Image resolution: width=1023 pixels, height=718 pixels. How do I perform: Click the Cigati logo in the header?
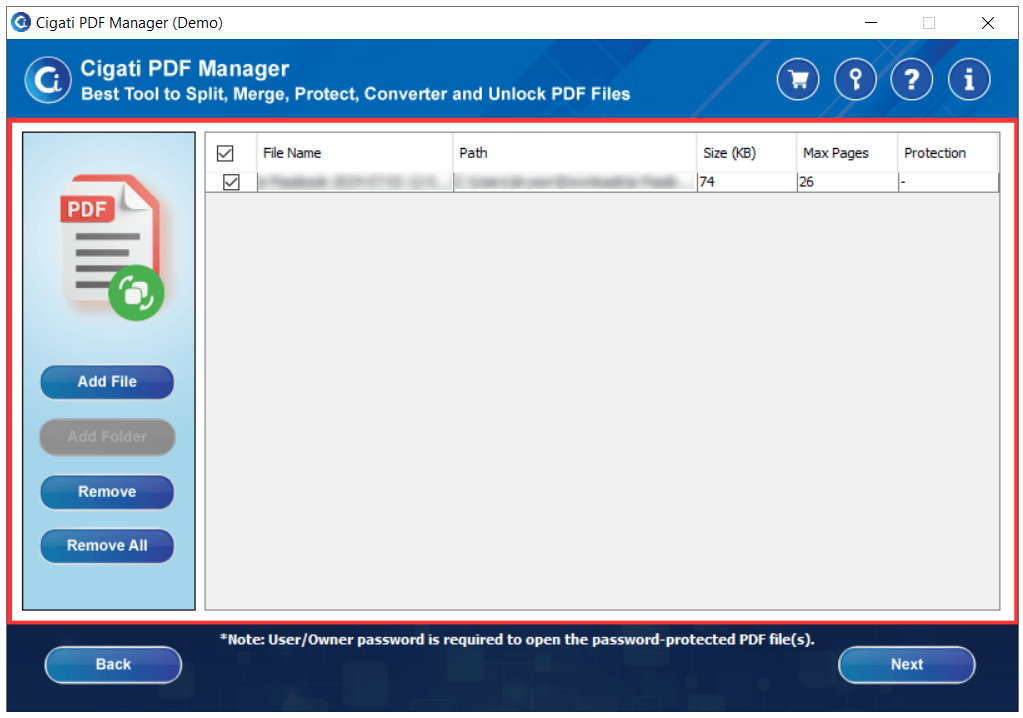point(48,80)
